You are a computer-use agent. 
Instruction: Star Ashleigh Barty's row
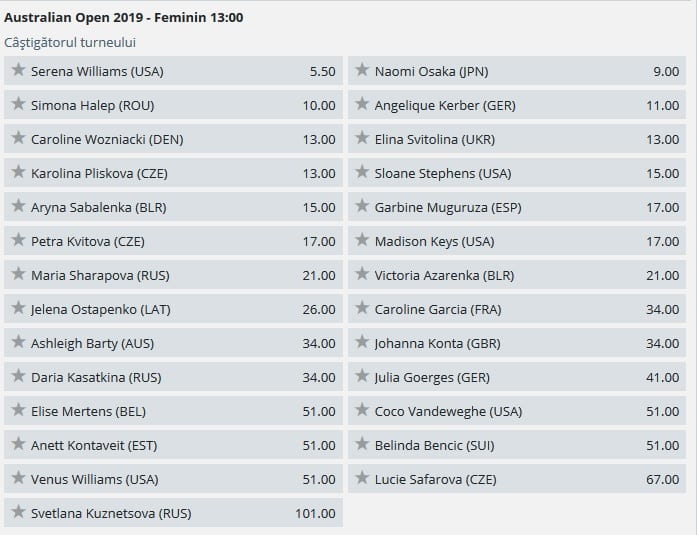(18, 343)
